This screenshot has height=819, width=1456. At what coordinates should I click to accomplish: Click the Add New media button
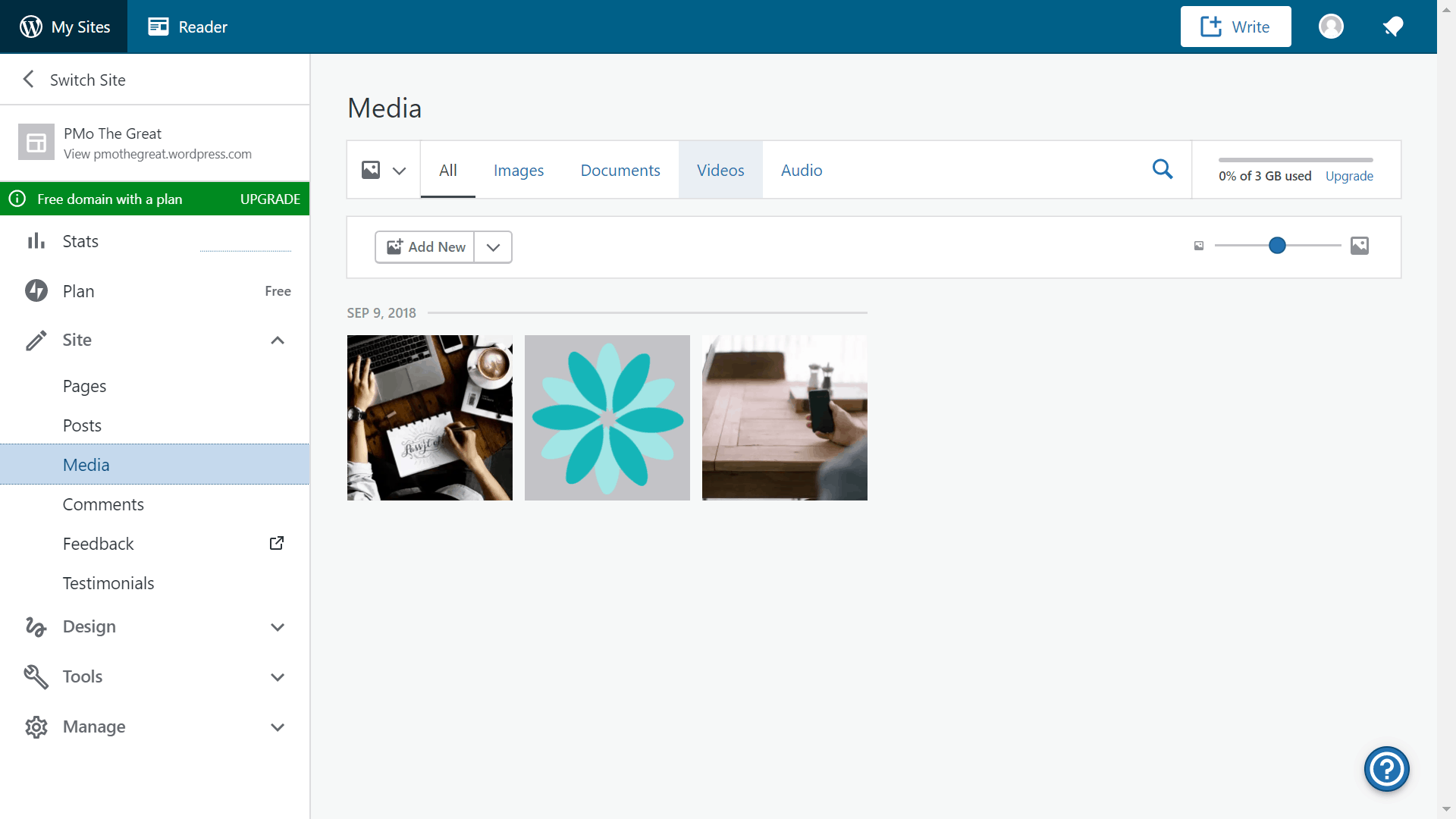tap(426, 246)
